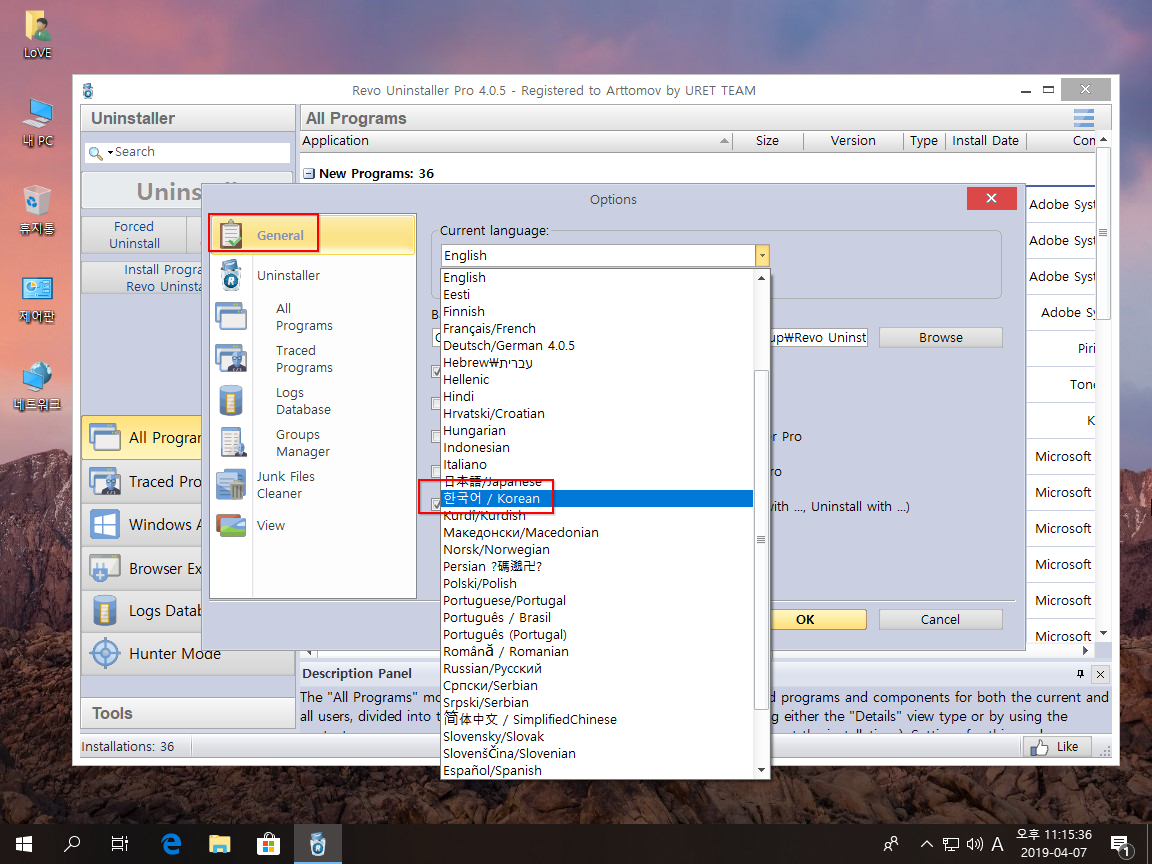Viewport: 1152px width, 864px height.
Task: Click Type column header
Action: pyautogui.click(x=924, y=140)
